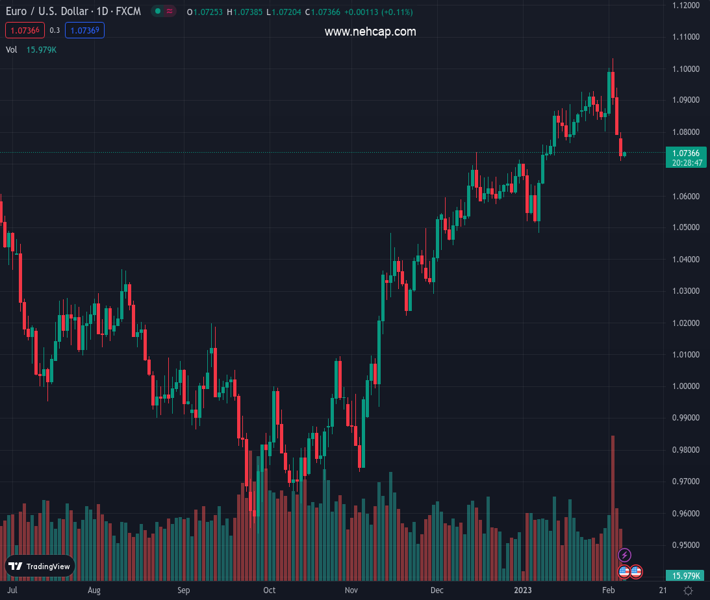Click the 1.10000 level on price scale
Viewport: 710px width, 600px height.
pyautogui.click(x=685, y=69)
